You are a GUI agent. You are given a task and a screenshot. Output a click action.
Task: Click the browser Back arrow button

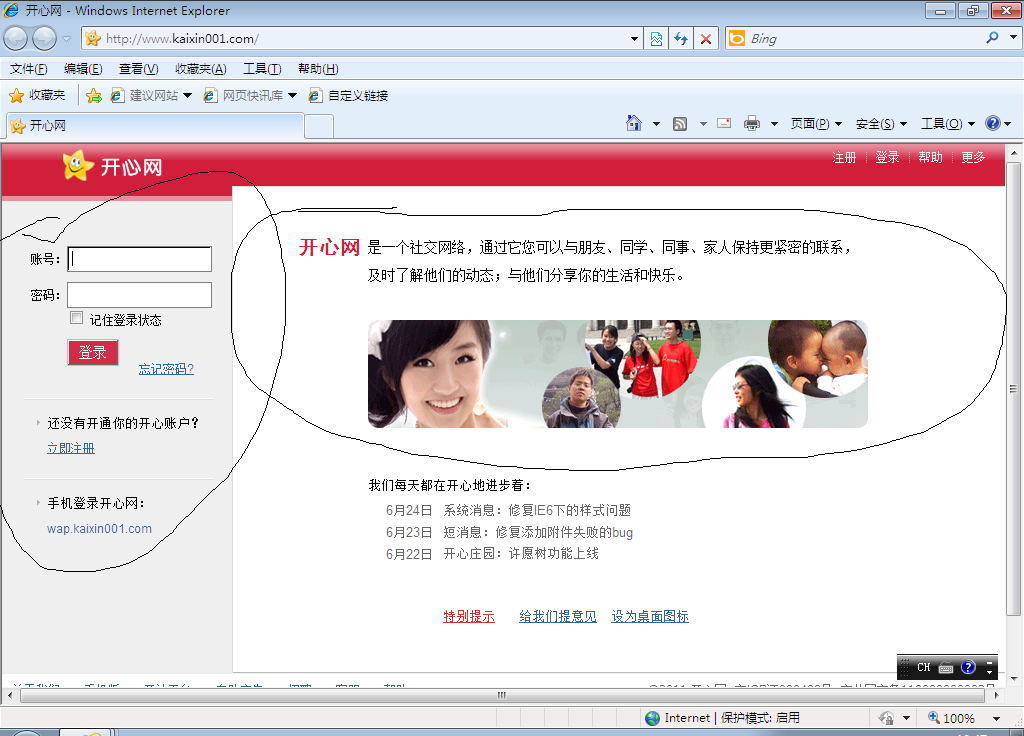click(16, 39)
